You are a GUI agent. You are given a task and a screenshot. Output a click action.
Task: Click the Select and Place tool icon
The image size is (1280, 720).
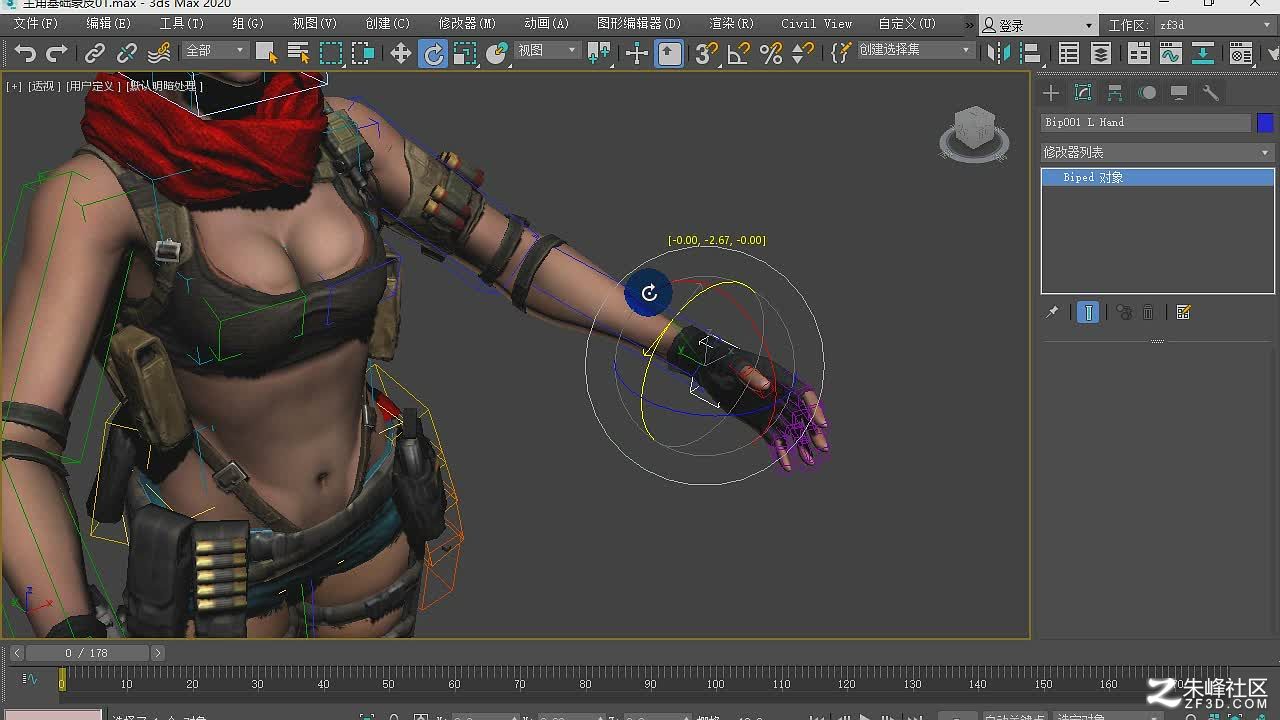pos(497,53)
